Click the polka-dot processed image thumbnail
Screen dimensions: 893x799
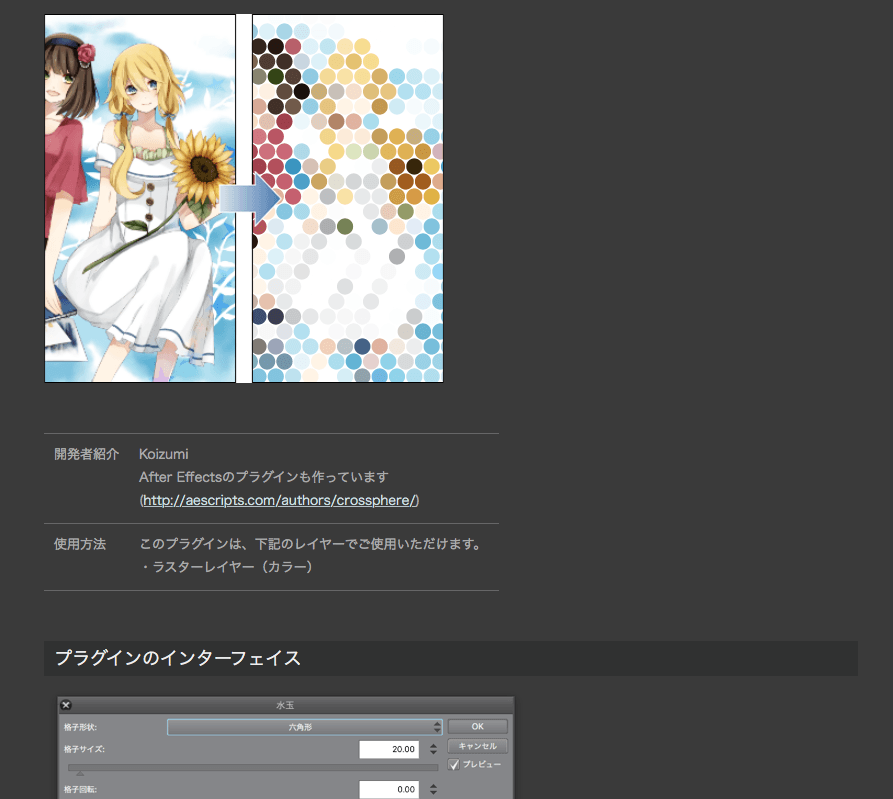point(347,198)
